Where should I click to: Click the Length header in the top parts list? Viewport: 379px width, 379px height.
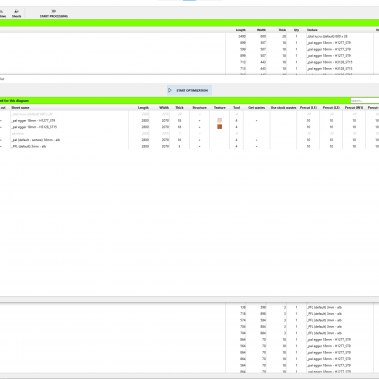point(241,30)
